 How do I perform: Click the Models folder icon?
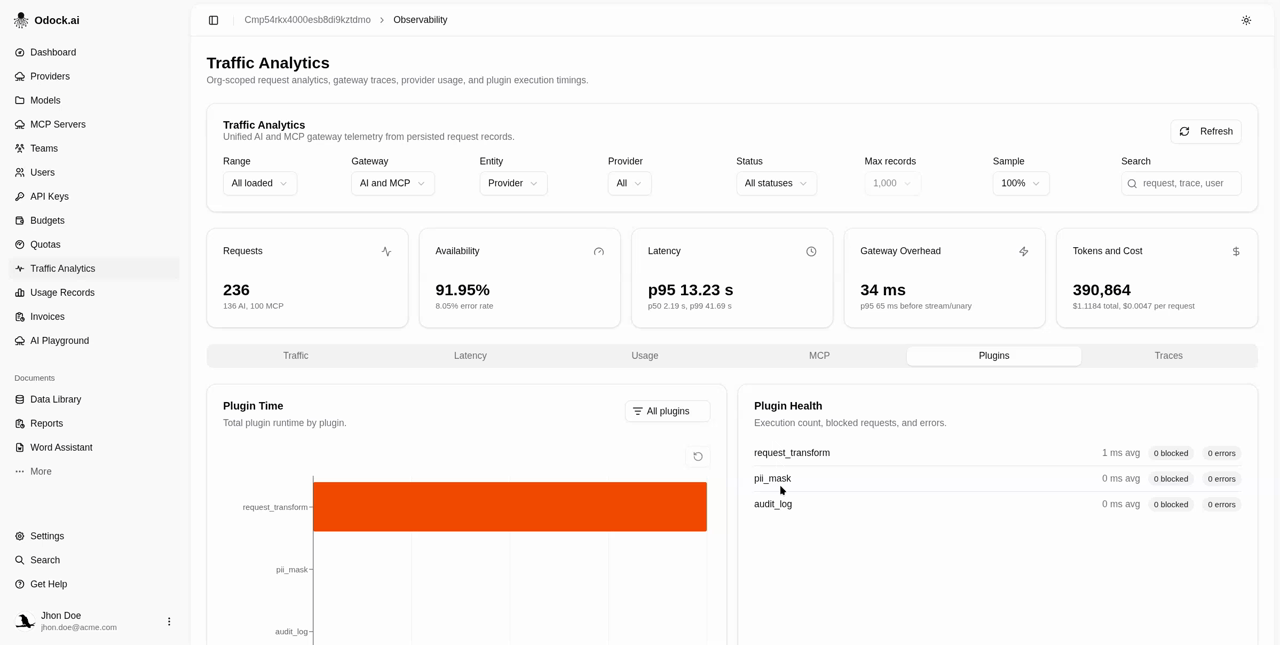tap(19, 100)
